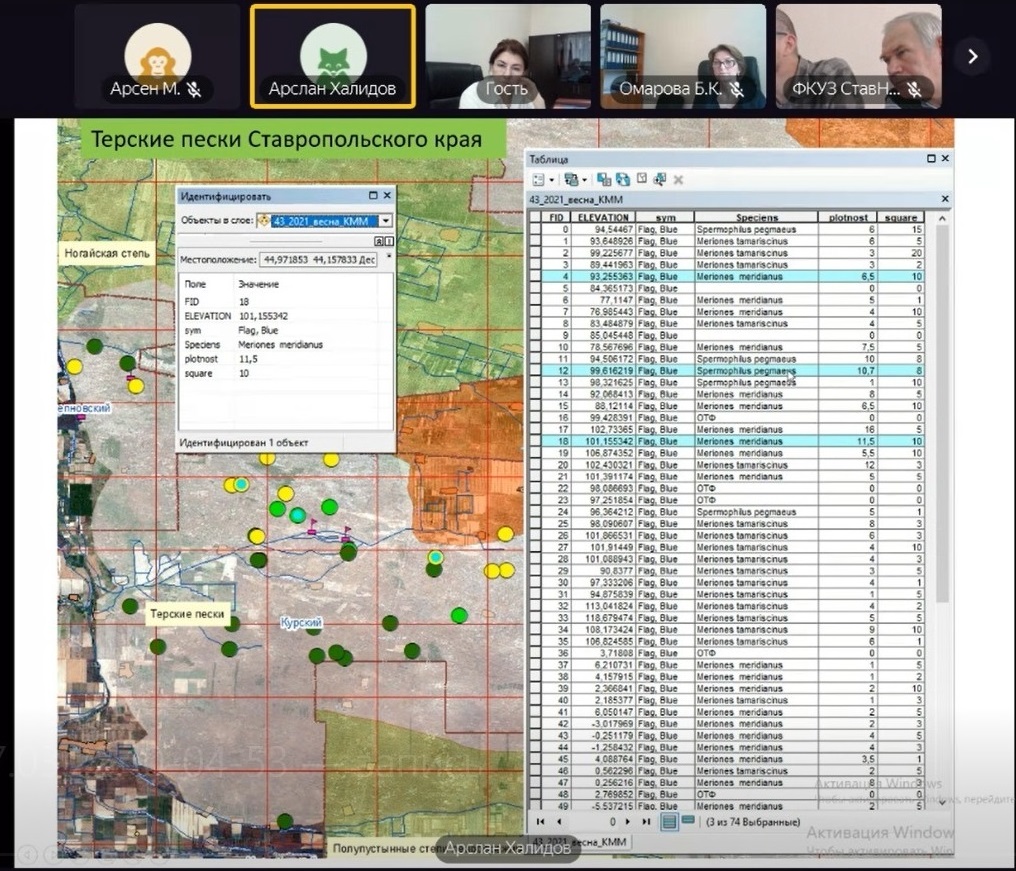The image size is (1016, 871).
Task: Click the 'Speciens' column header
Action: (x=756, y=217)
